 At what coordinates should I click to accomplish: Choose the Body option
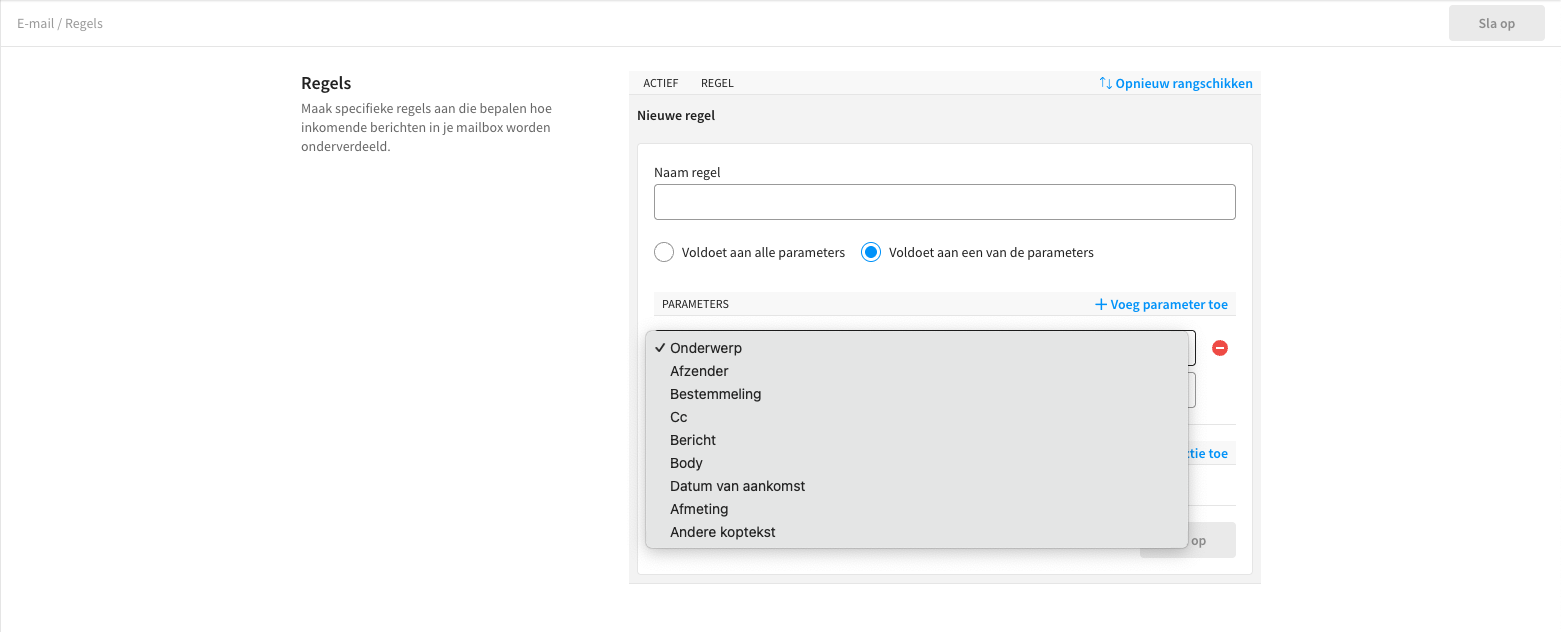point(686,463)
